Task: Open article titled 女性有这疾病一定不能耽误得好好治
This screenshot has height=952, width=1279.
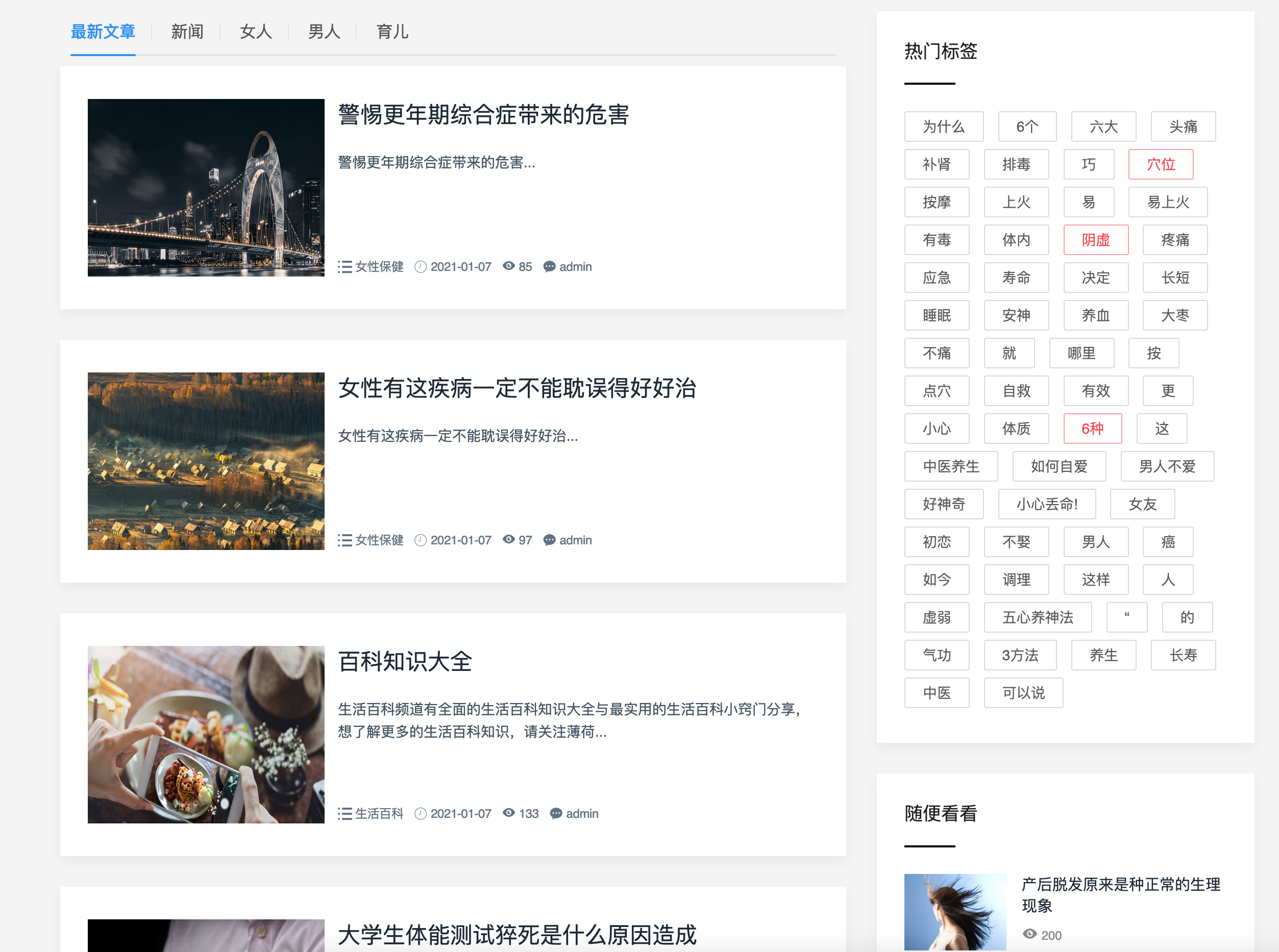Action: click(517, 388)
